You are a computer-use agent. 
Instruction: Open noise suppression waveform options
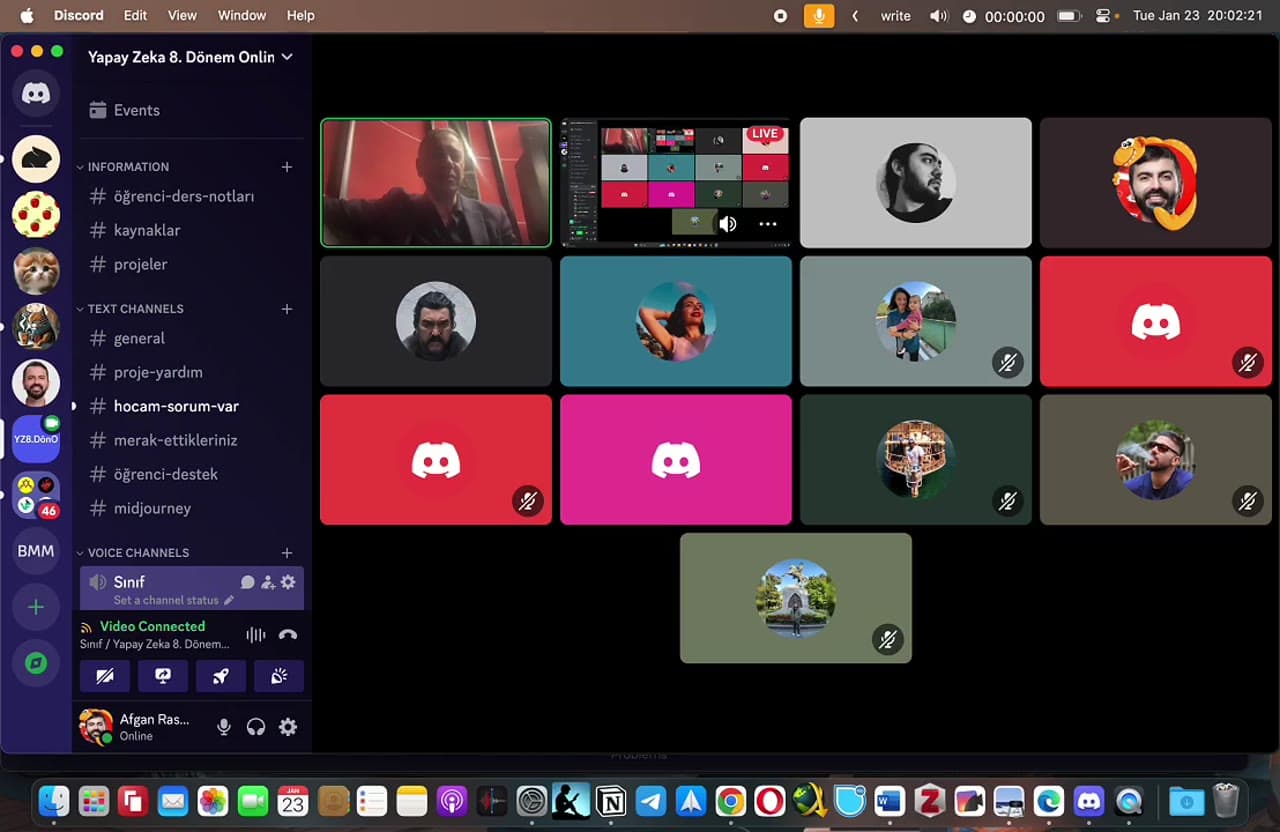pos(256,634)
